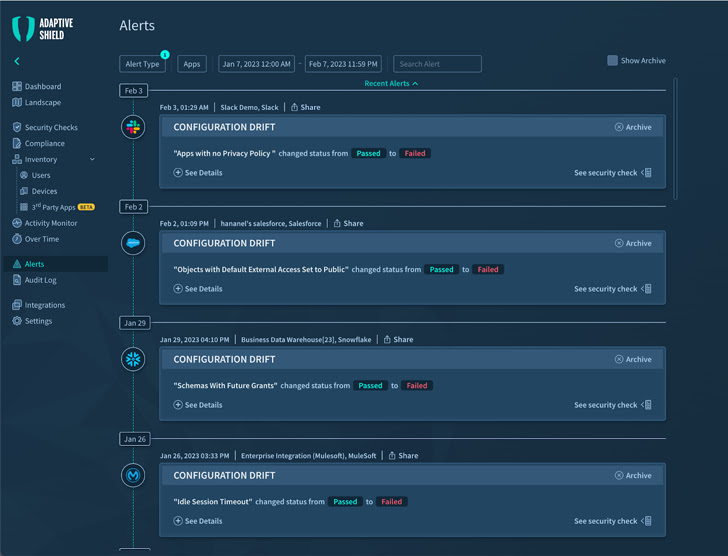Share the Business Data Warehouse alert

tap(398, 339)
